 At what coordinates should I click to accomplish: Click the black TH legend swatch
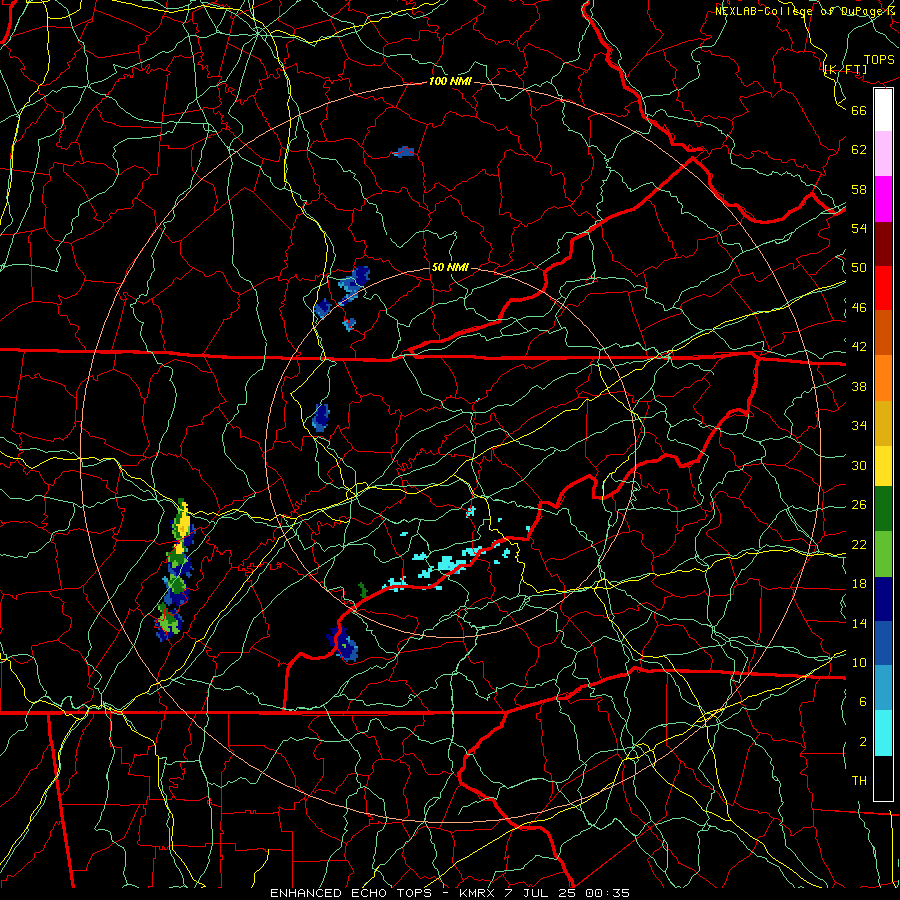(883, 778)
